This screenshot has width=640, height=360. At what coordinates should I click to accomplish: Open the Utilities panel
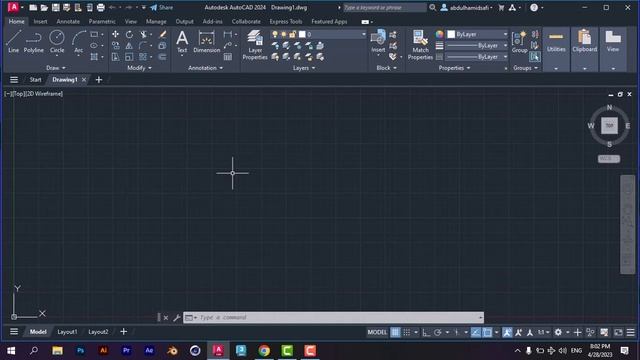pos(556,49)
